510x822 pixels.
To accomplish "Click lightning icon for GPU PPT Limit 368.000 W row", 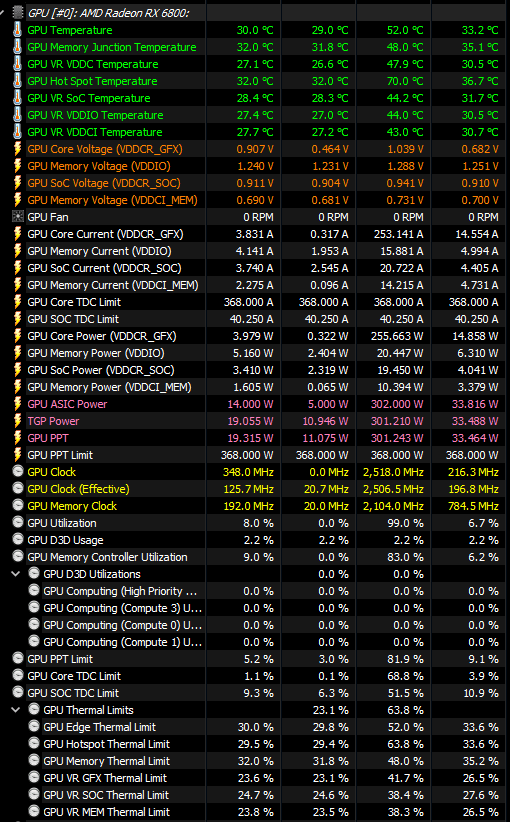I will tap(17, 455).
